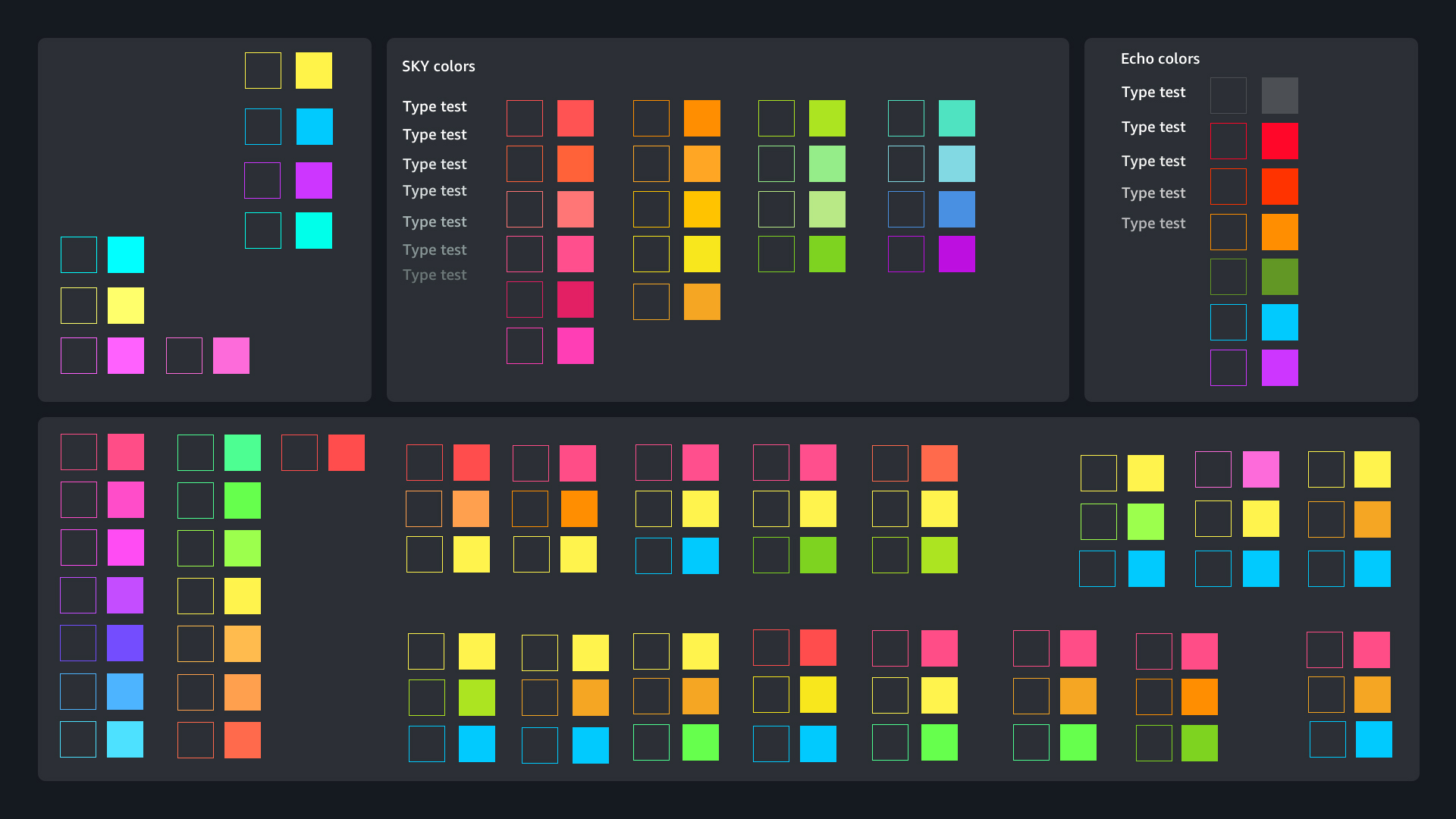Select pale green filled swatch, third in SKY green column
This screenshot has width=1456, height=819.
point(827,209)
